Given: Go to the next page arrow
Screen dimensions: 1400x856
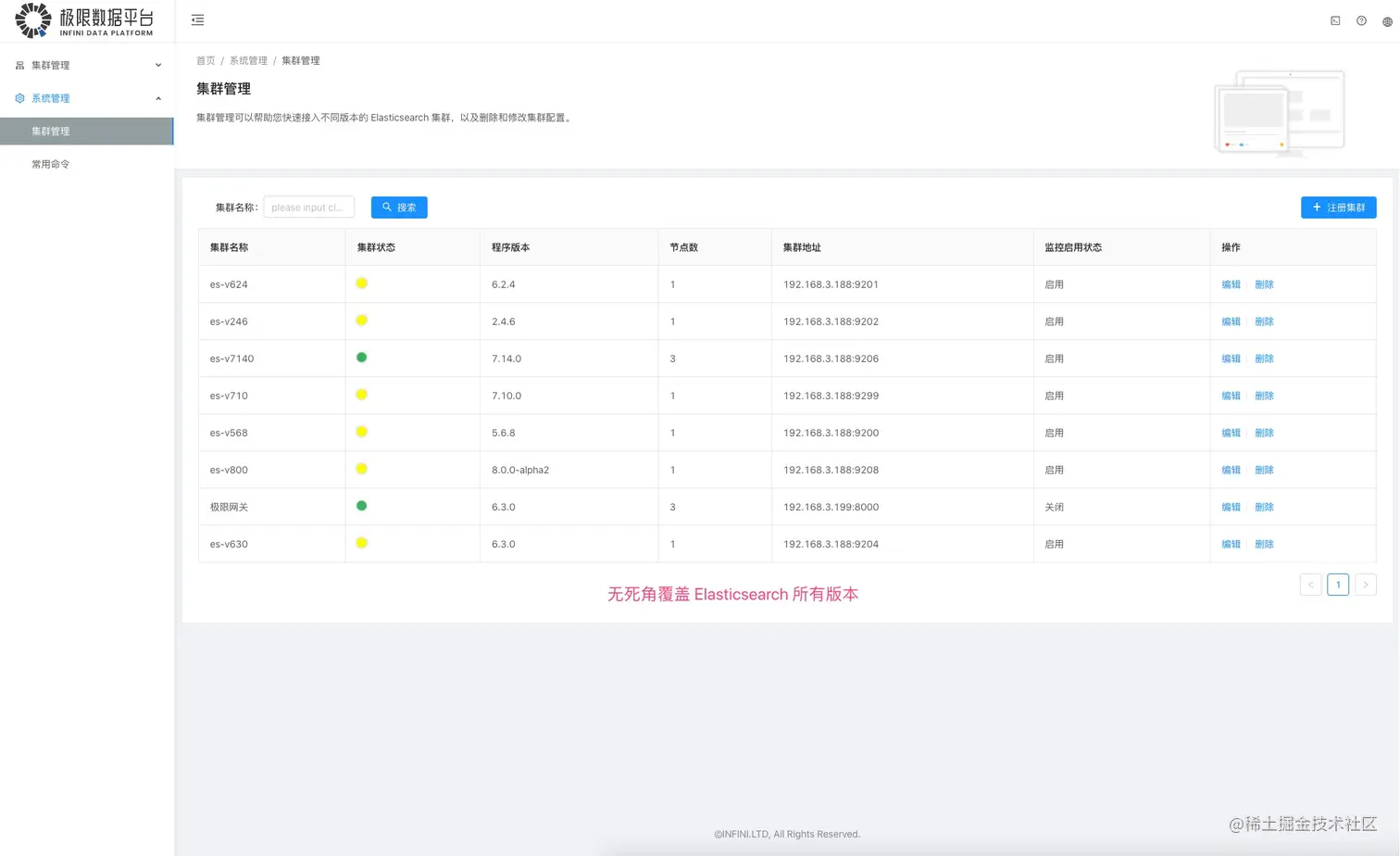Looking at the screenshot, I should (1366, 585).
